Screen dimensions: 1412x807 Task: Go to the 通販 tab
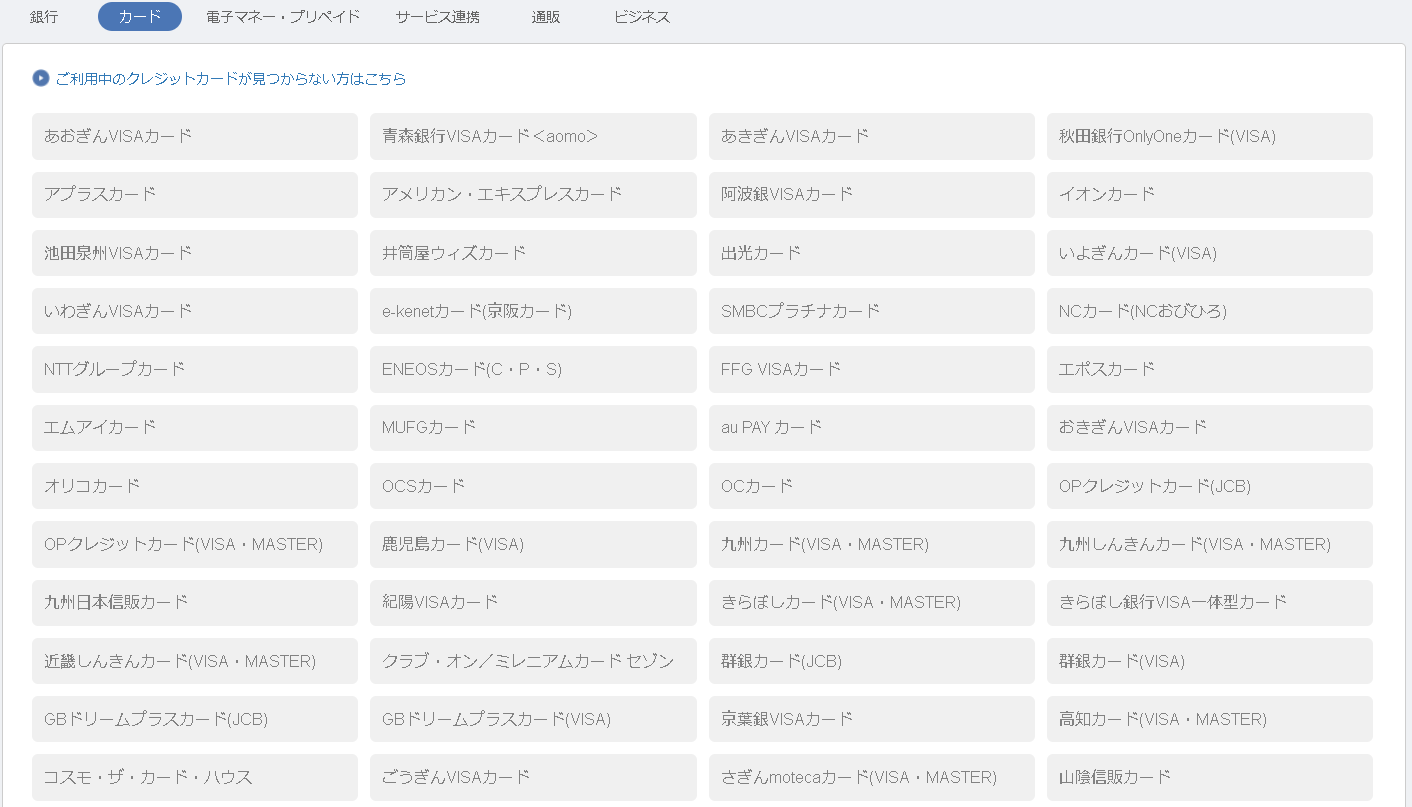coord(546,17)
